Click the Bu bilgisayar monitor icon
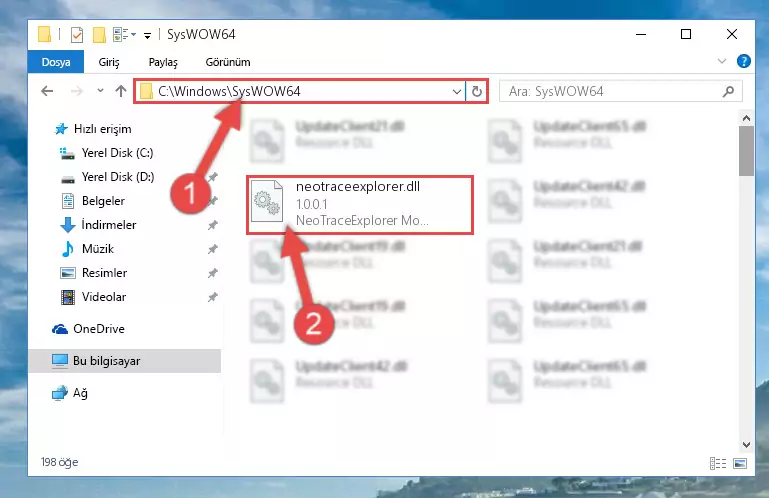769x498 pixels. coord(60,361)
